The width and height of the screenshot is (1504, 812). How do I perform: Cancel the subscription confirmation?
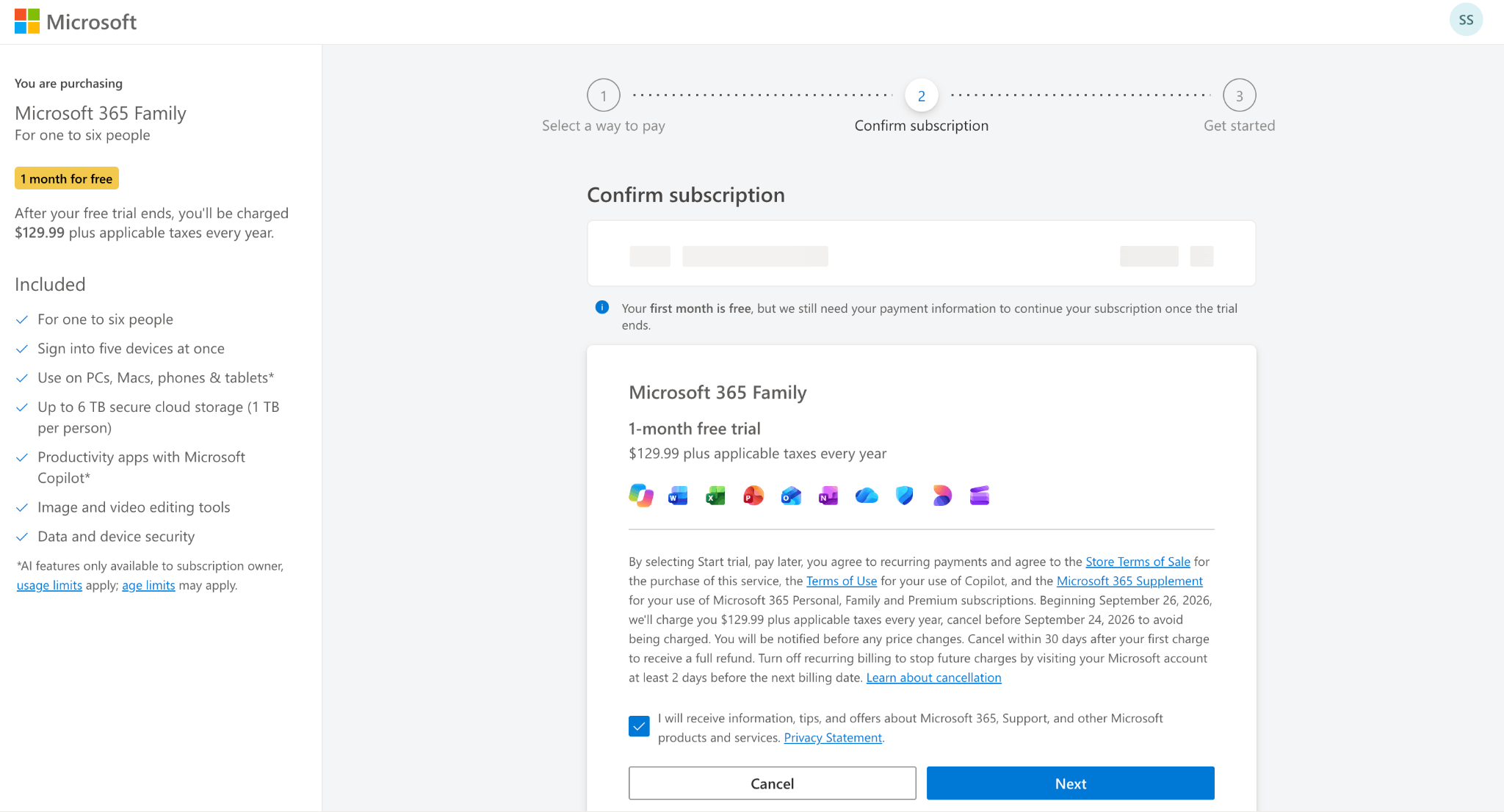(x=773, y=783)
